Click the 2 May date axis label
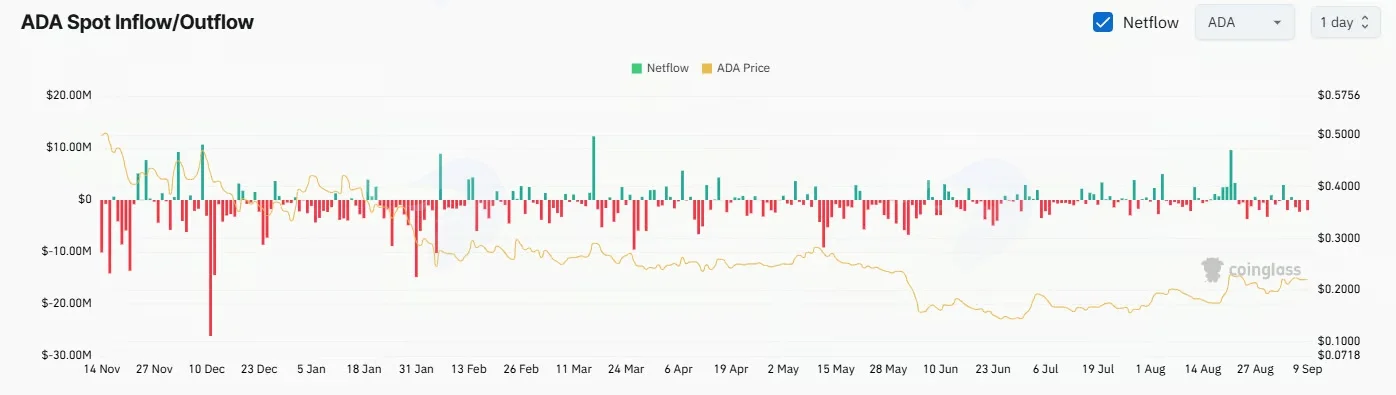 pyautogui.click(x=782, y=369)
